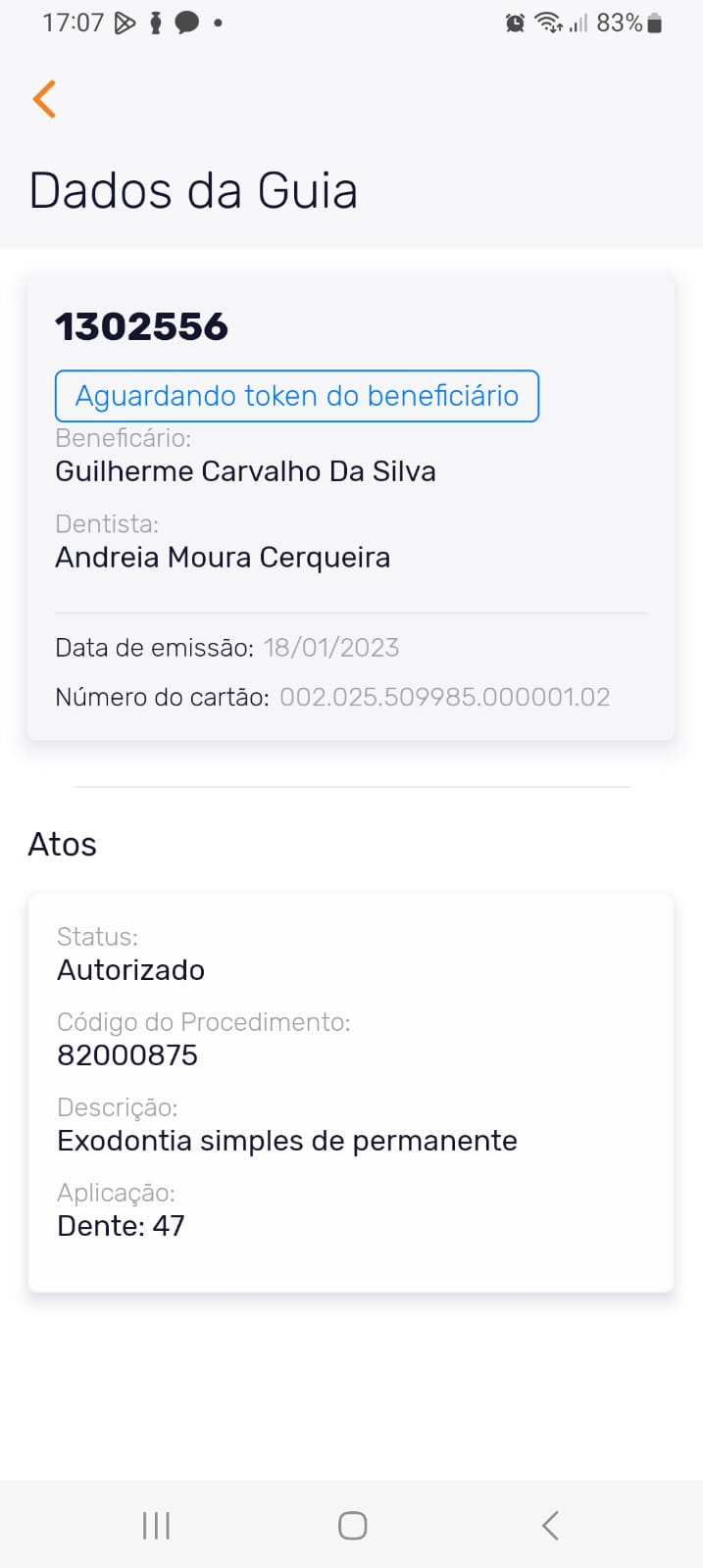
Task: Tap dentist name Andreia Moura Cerqueira
Action: [x=223, y=558]
